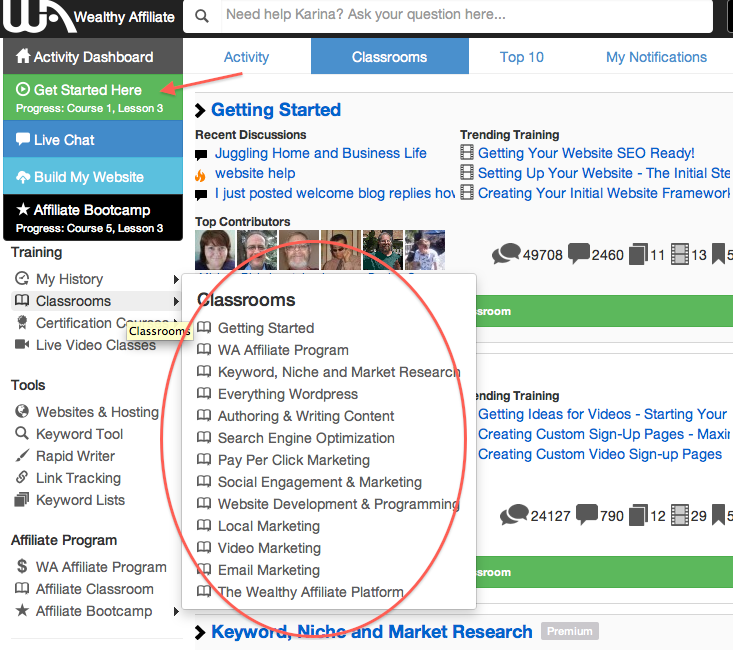Viewport: 733px width, 650px height.
Task: Click the comment icon next to 2460
Action: click(x=579, y=253)
